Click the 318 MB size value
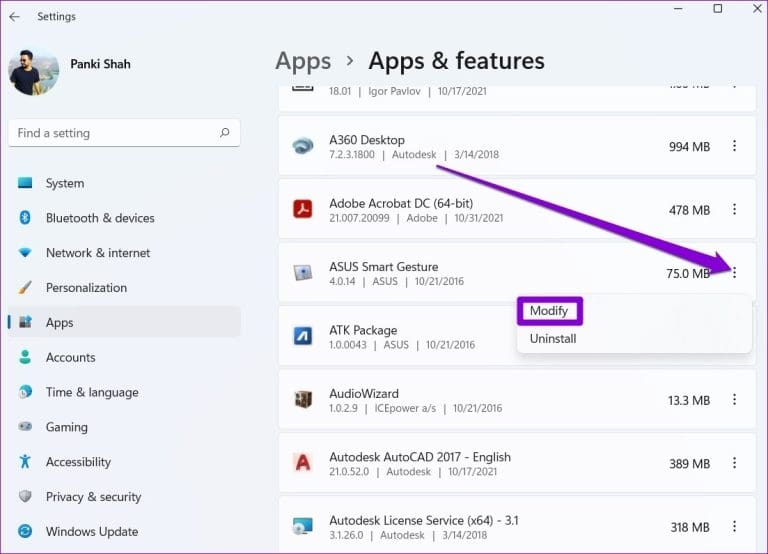This screenshot has height=554, width=768. (690, 528)
